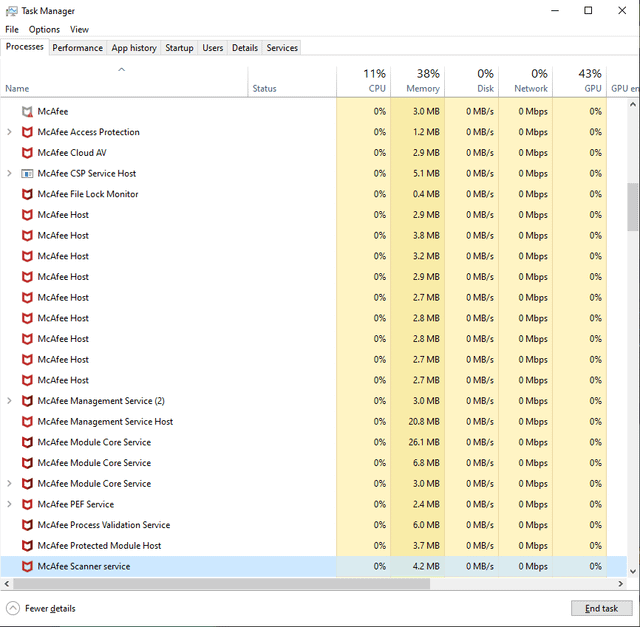Select McAfee File Lock Monitor process name
The height and width of the screenshot is (627, 640).
88,194
